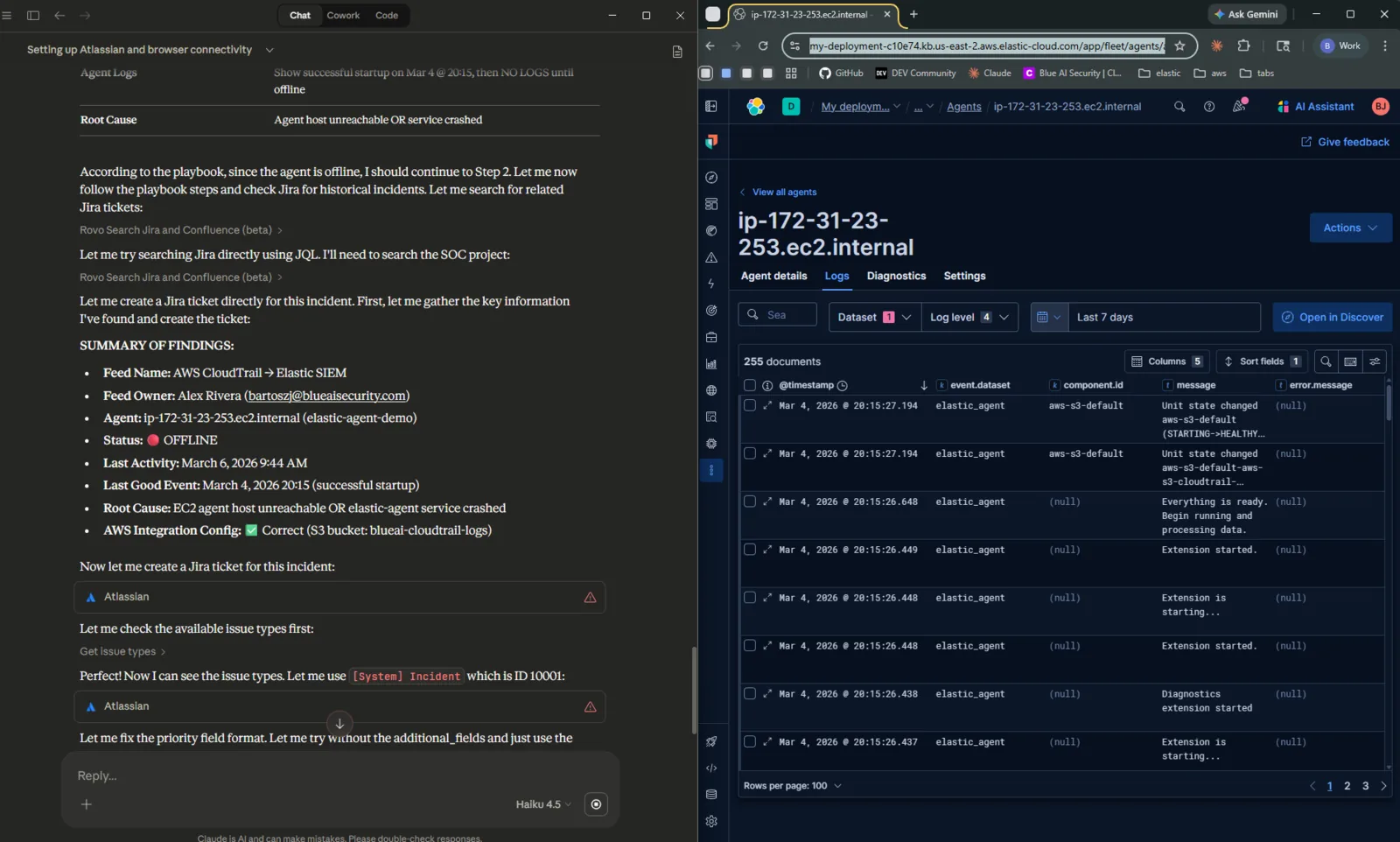Check the row timestamped 20:15:26.438
Viewport: 1400px width, 842px height.
tap(750, 694)
